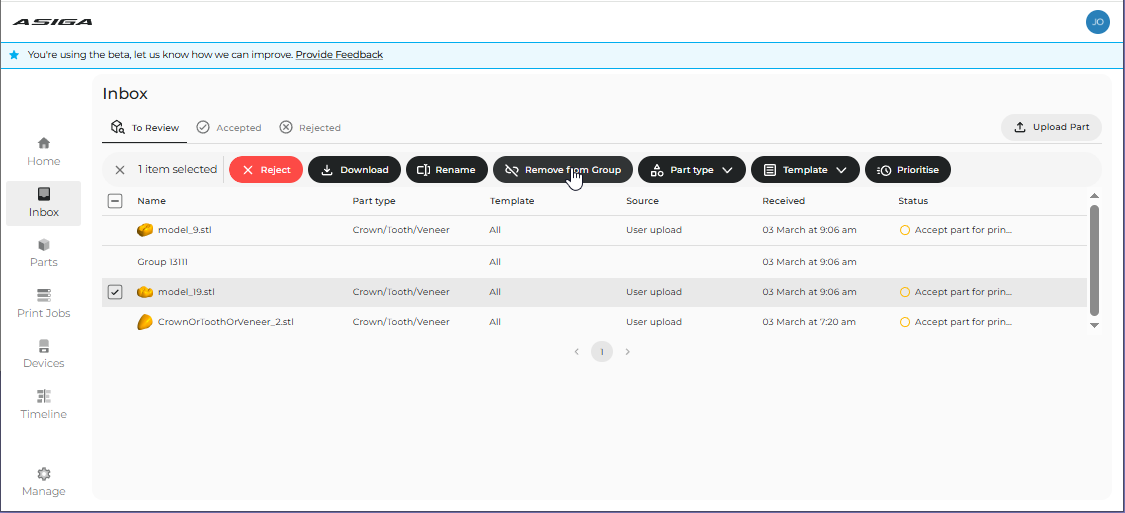Switch to the To Review tab
Viewport: 1125px width, 513px height.
point(144,128)
